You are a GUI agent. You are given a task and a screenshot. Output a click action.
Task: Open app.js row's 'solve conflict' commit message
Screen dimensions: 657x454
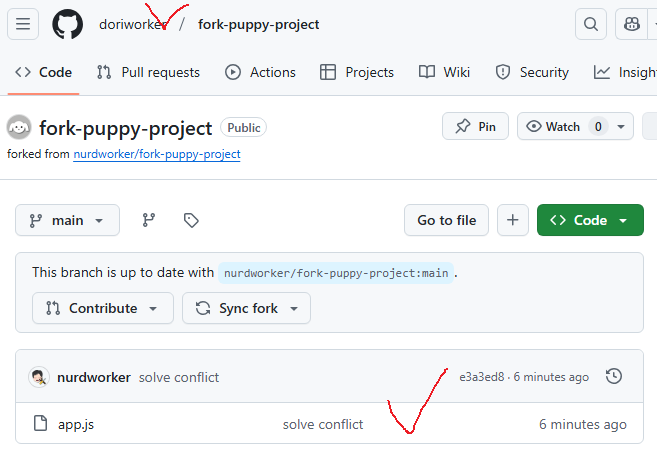(323, 425)
